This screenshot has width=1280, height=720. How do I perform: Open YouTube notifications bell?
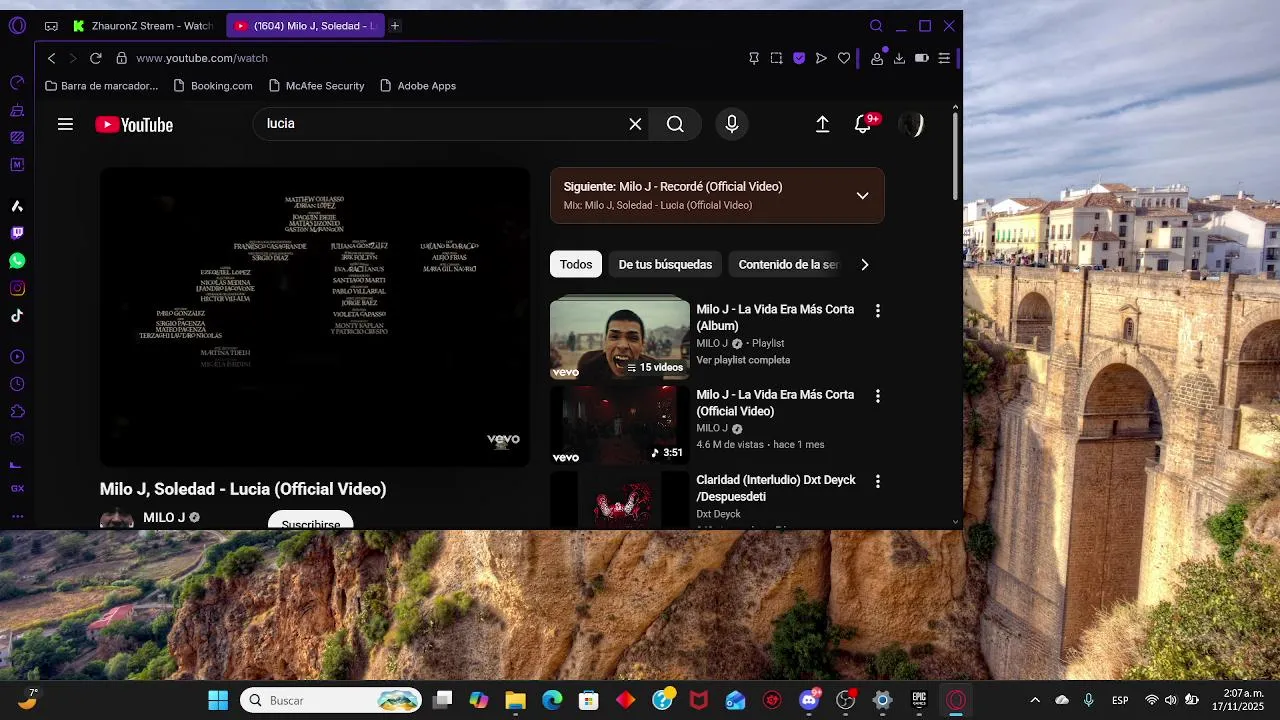click(x=863, y=124)
